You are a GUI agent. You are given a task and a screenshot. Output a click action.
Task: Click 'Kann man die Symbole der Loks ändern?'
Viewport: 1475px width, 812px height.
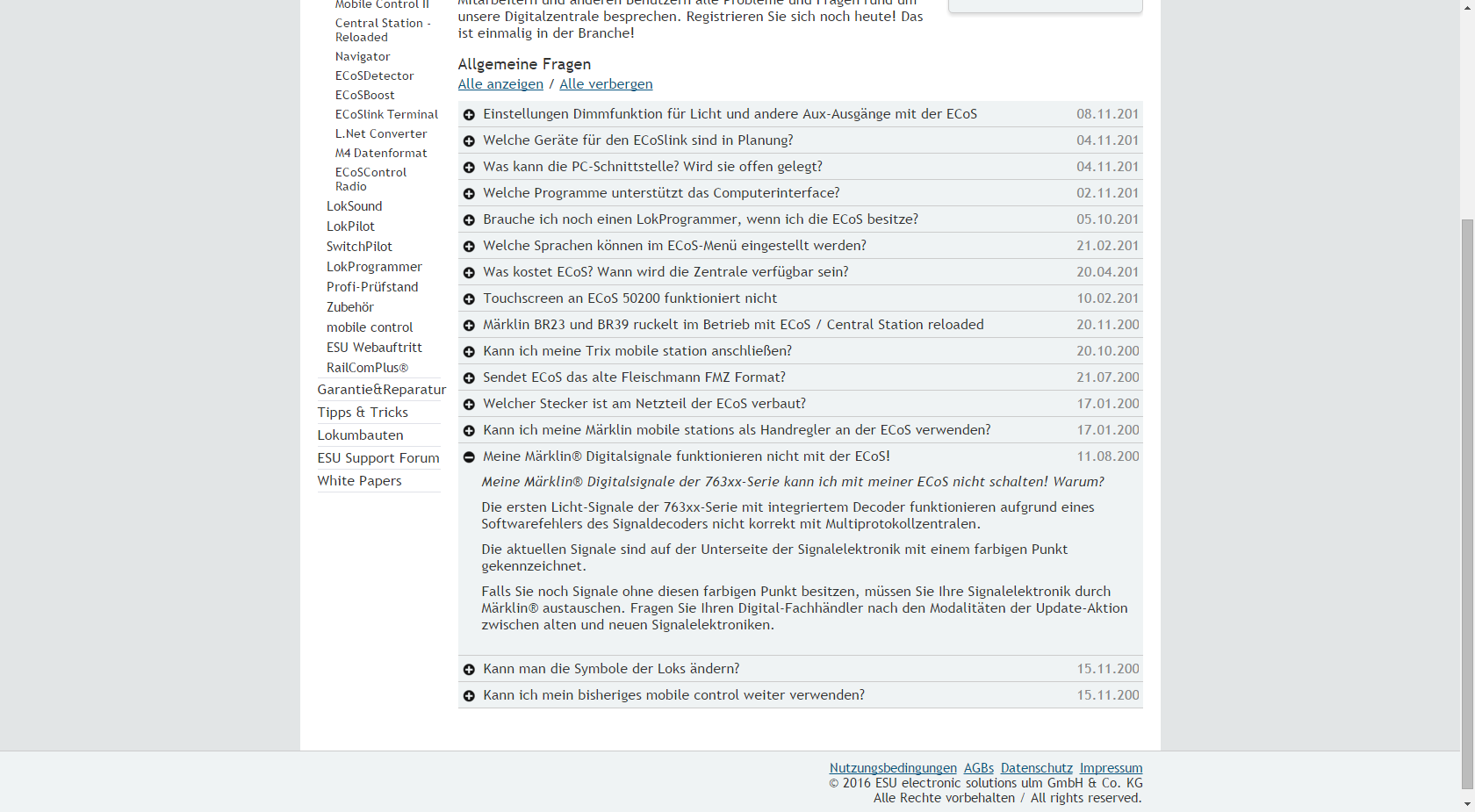[x=611, y=669]
